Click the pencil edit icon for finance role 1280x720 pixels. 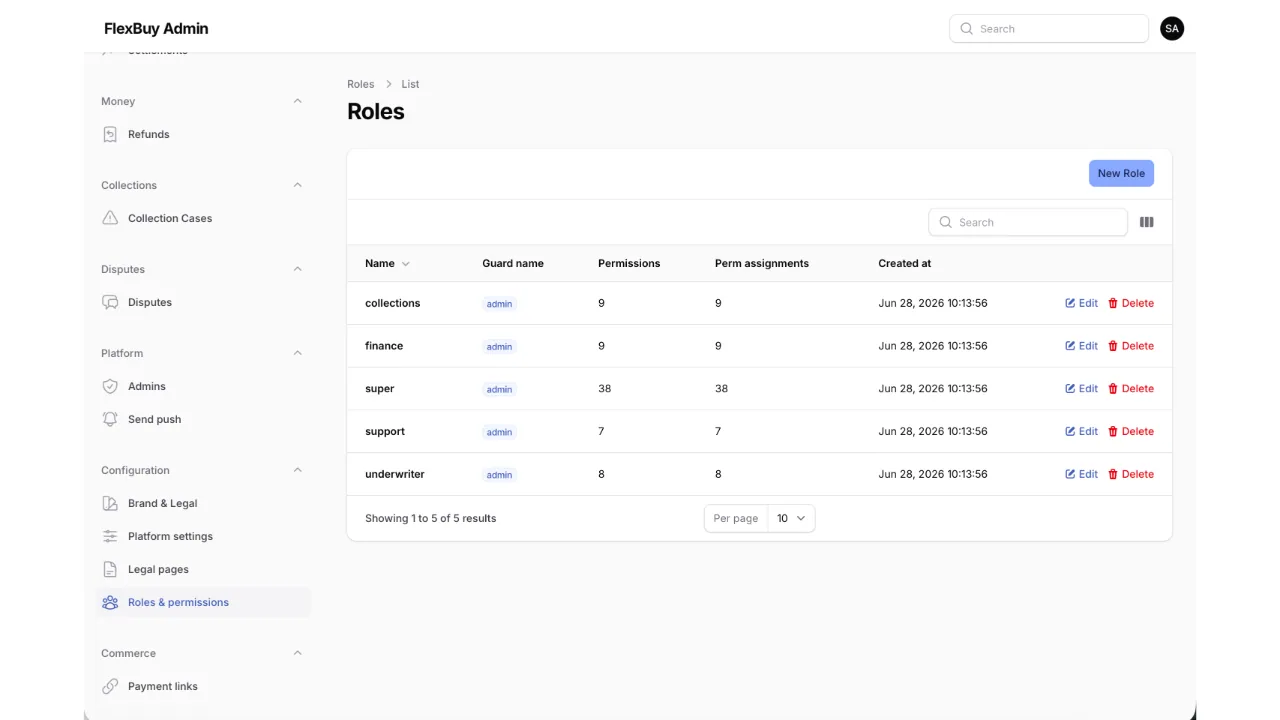1070,346
